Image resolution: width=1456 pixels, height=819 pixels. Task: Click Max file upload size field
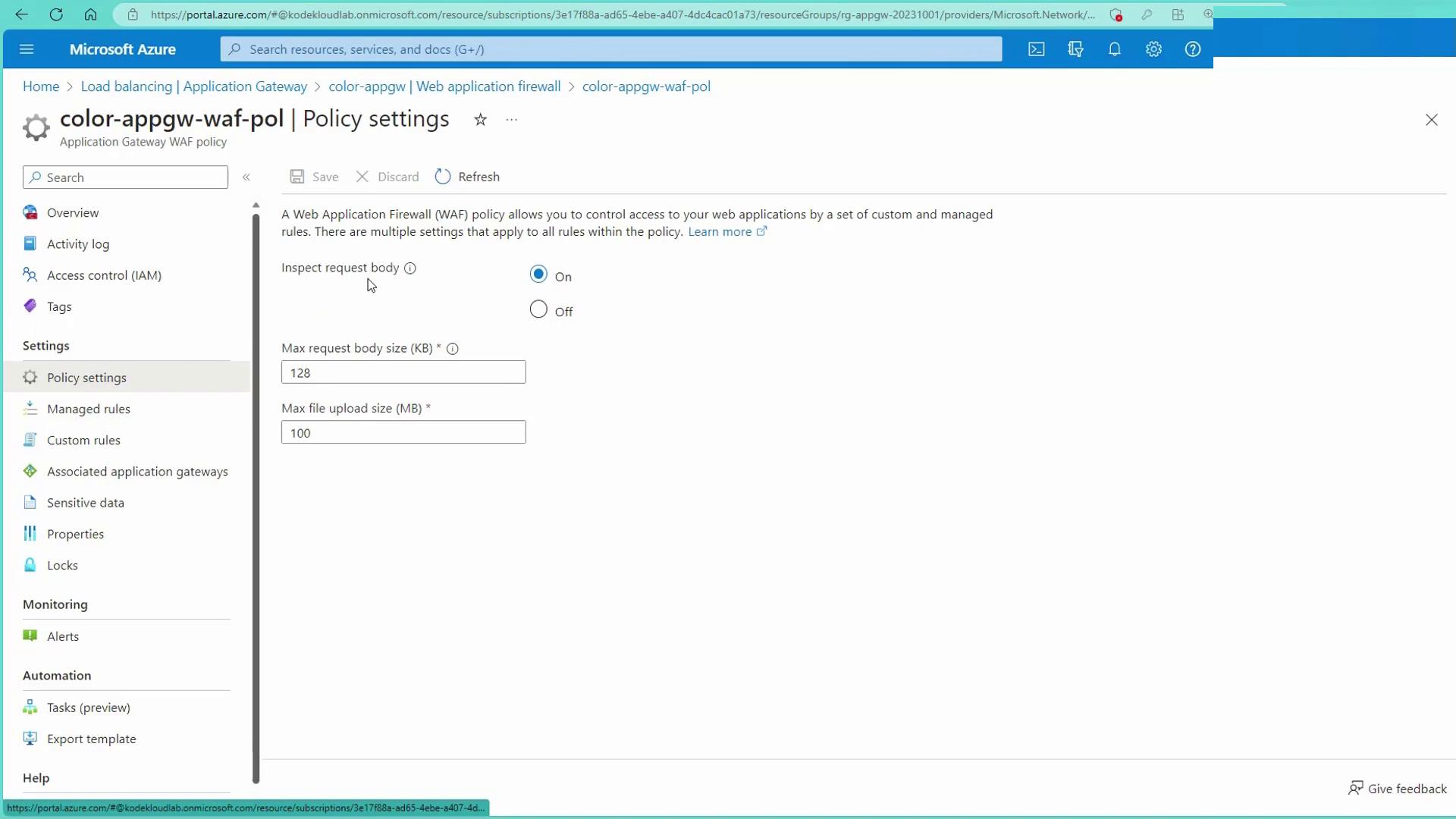coord(403,432)
